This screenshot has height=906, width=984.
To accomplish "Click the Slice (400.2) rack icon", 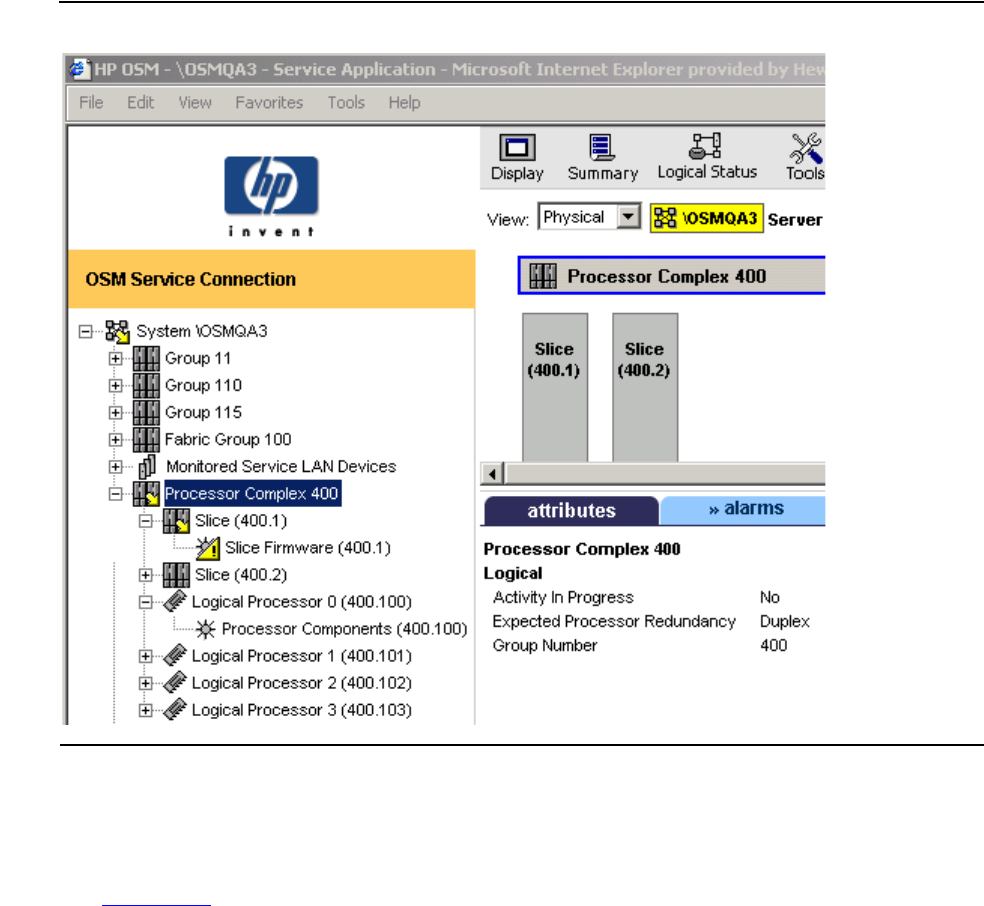I will coord(176,575).
